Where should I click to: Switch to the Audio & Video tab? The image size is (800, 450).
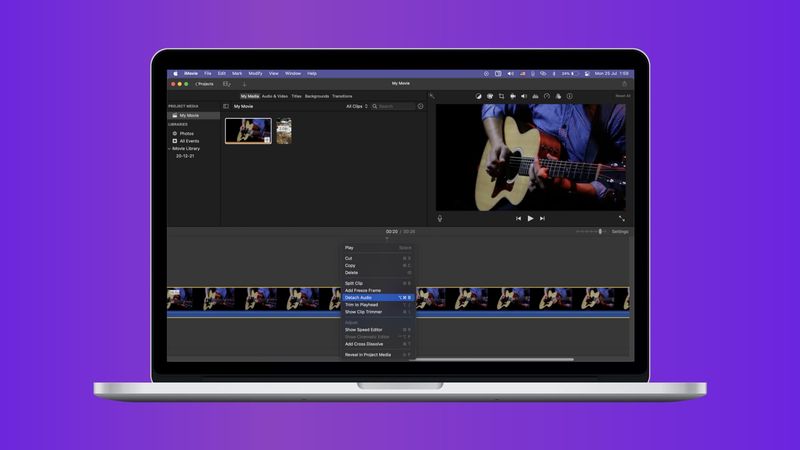(274, 96)
